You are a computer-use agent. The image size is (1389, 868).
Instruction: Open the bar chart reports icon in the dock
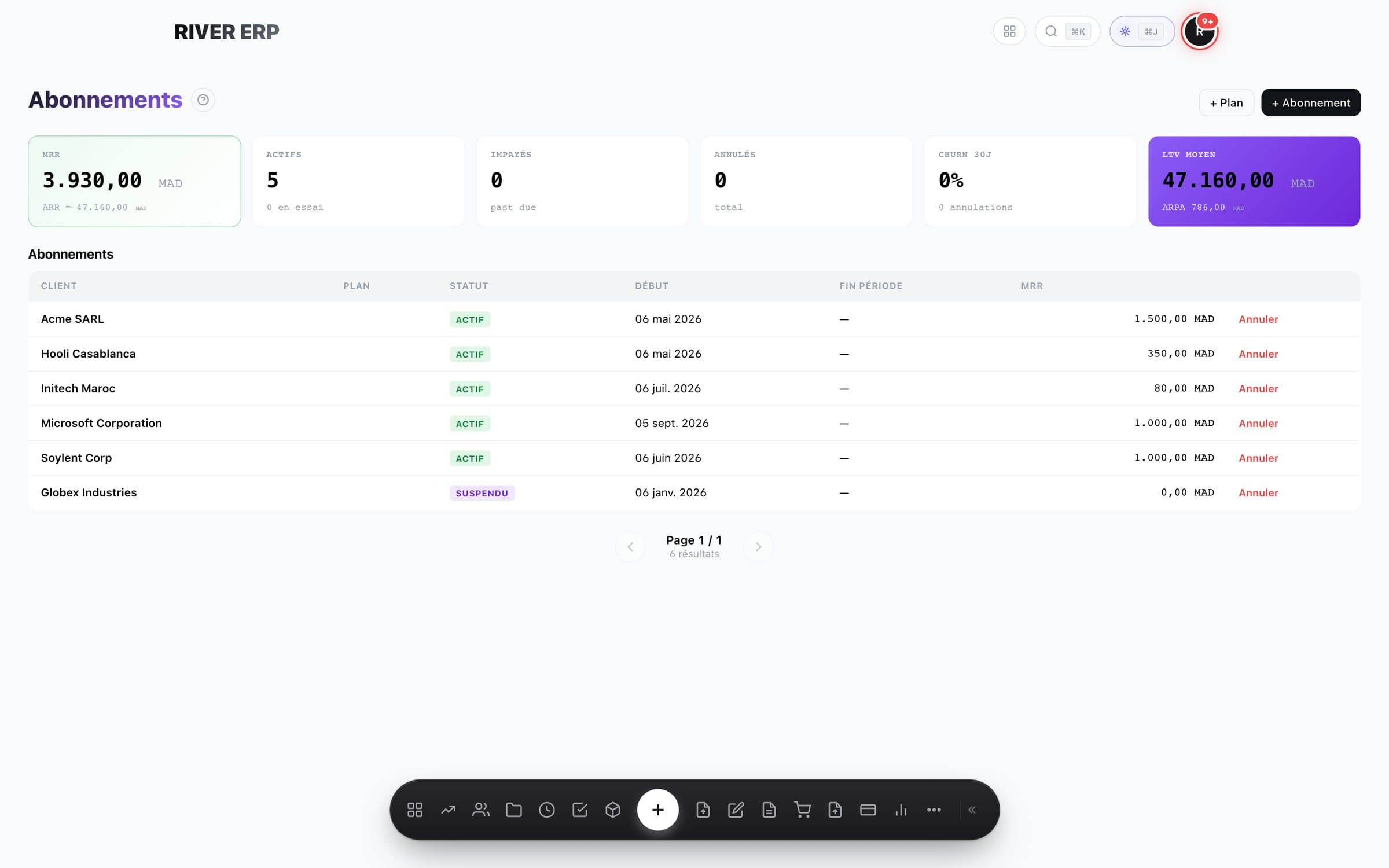tap(901, 810)
